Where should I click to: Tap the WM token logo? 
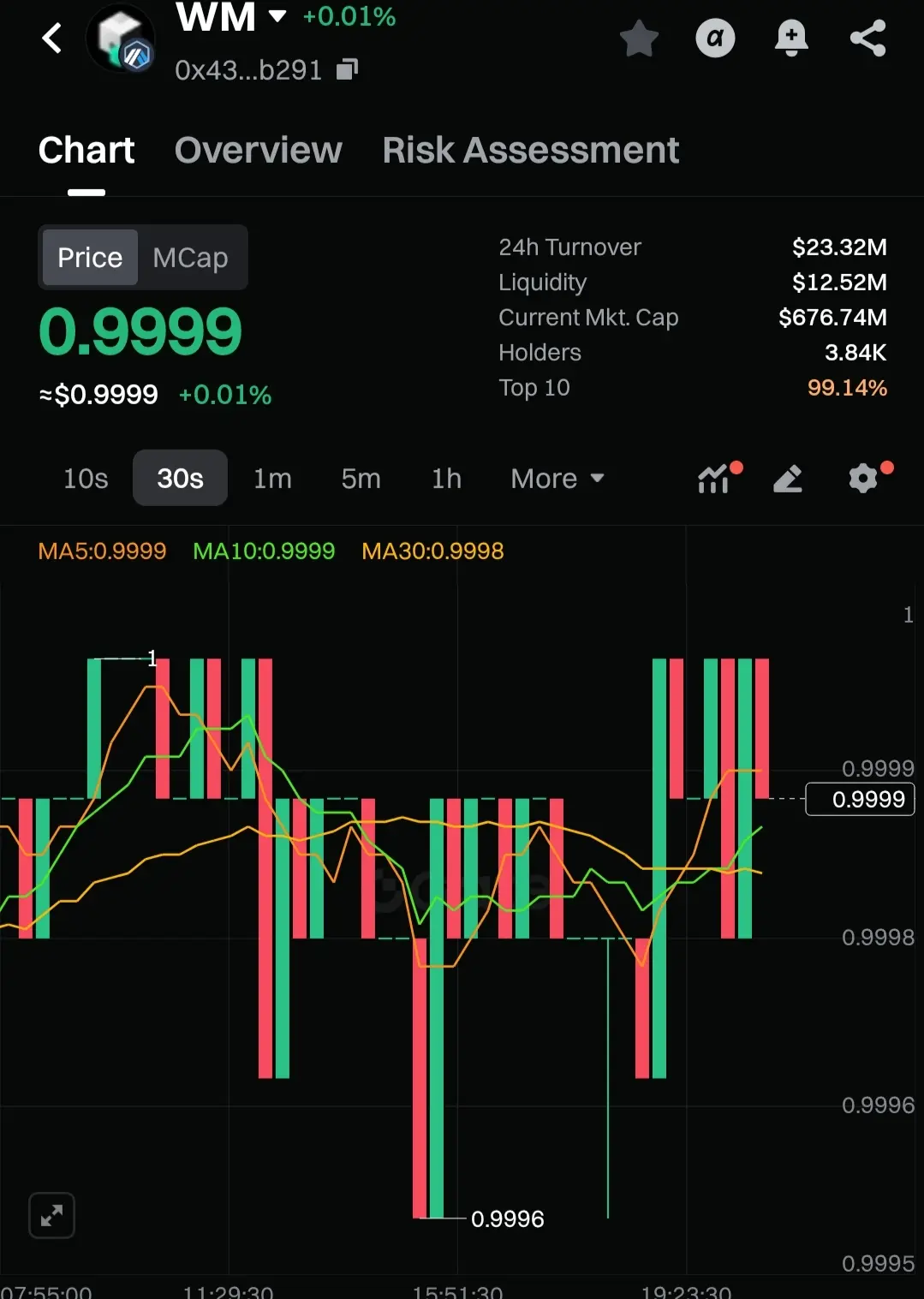(x=121, y=39)
